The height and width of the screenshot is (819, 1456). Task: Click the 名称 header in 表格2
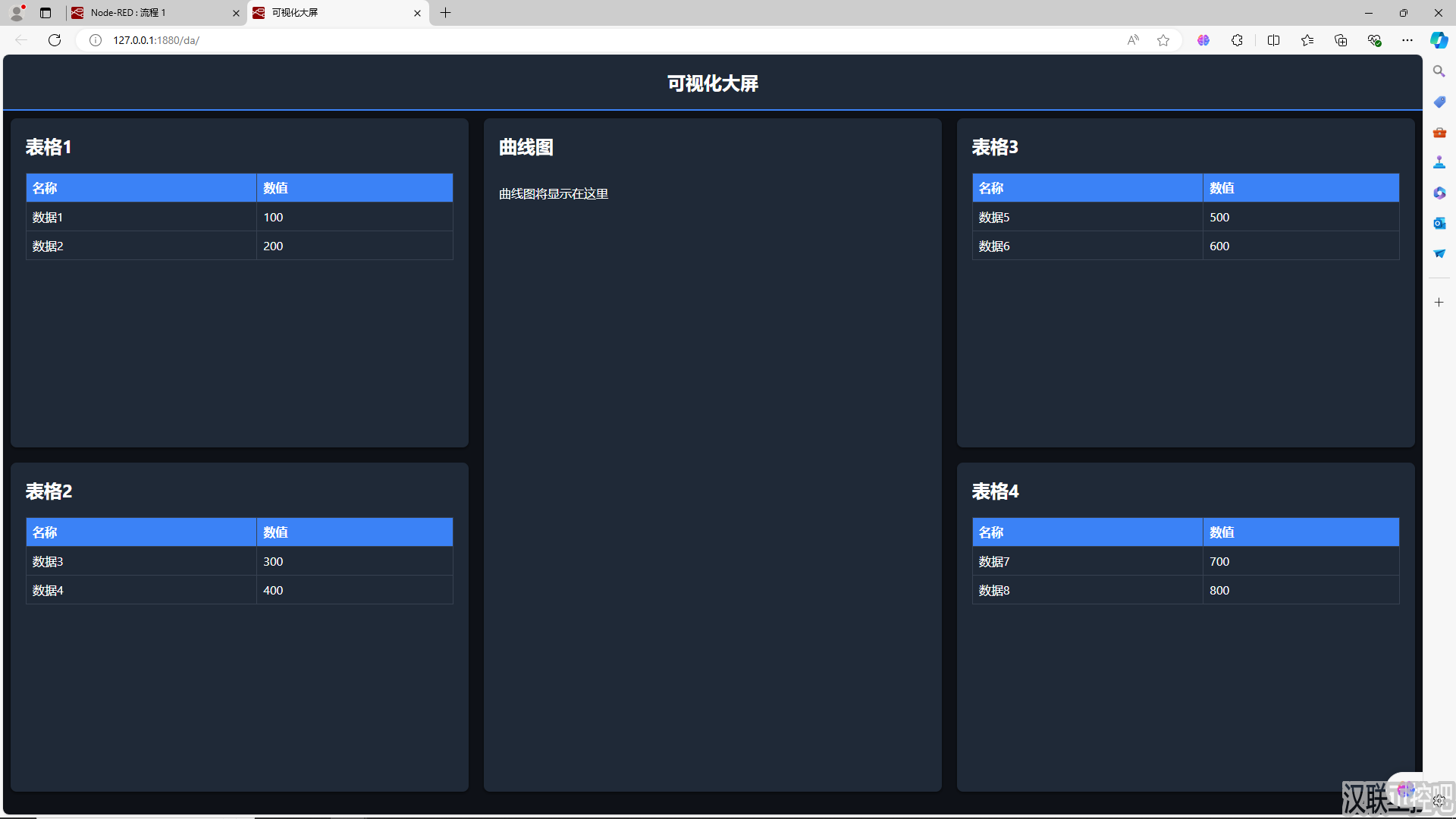[142, 532]
